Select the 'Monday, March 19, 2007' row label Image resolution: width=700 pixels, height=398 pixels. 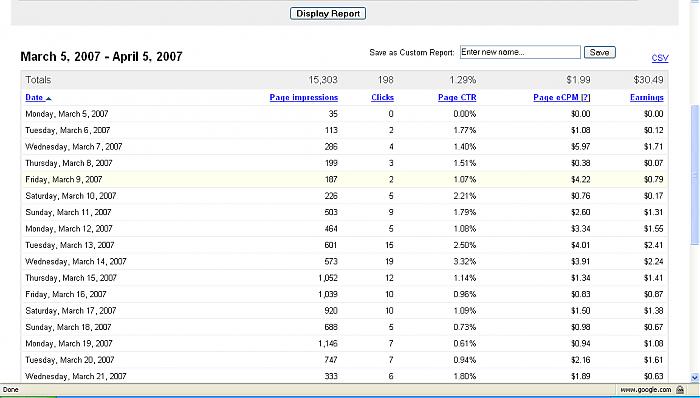click(x=69, y=344)
